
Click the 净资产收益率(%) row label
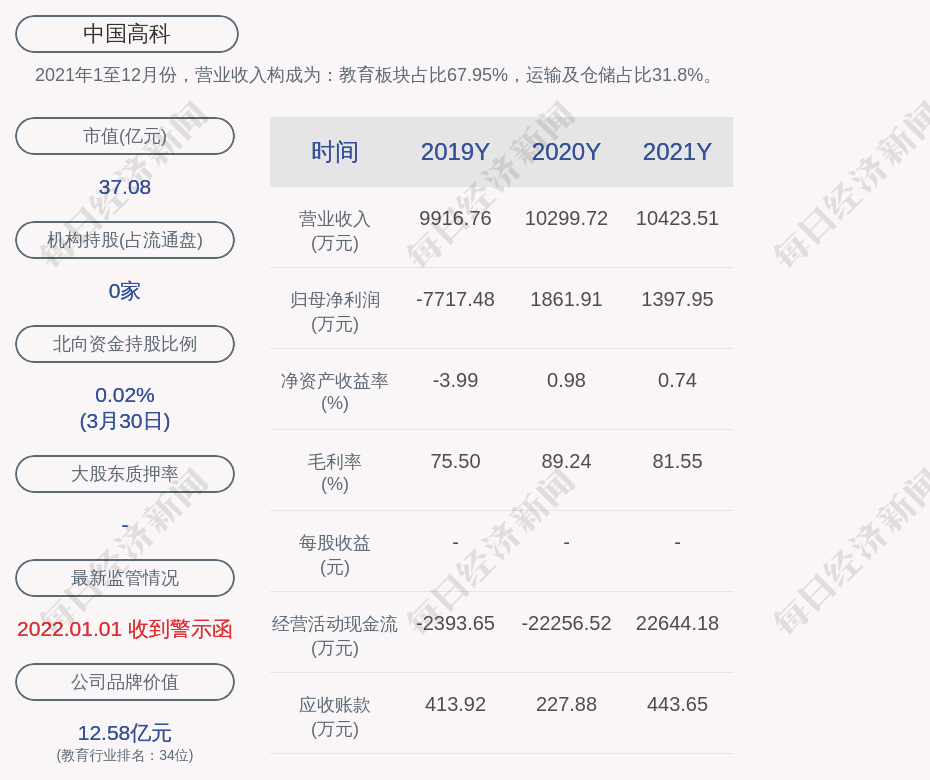(x=335, y=392)
